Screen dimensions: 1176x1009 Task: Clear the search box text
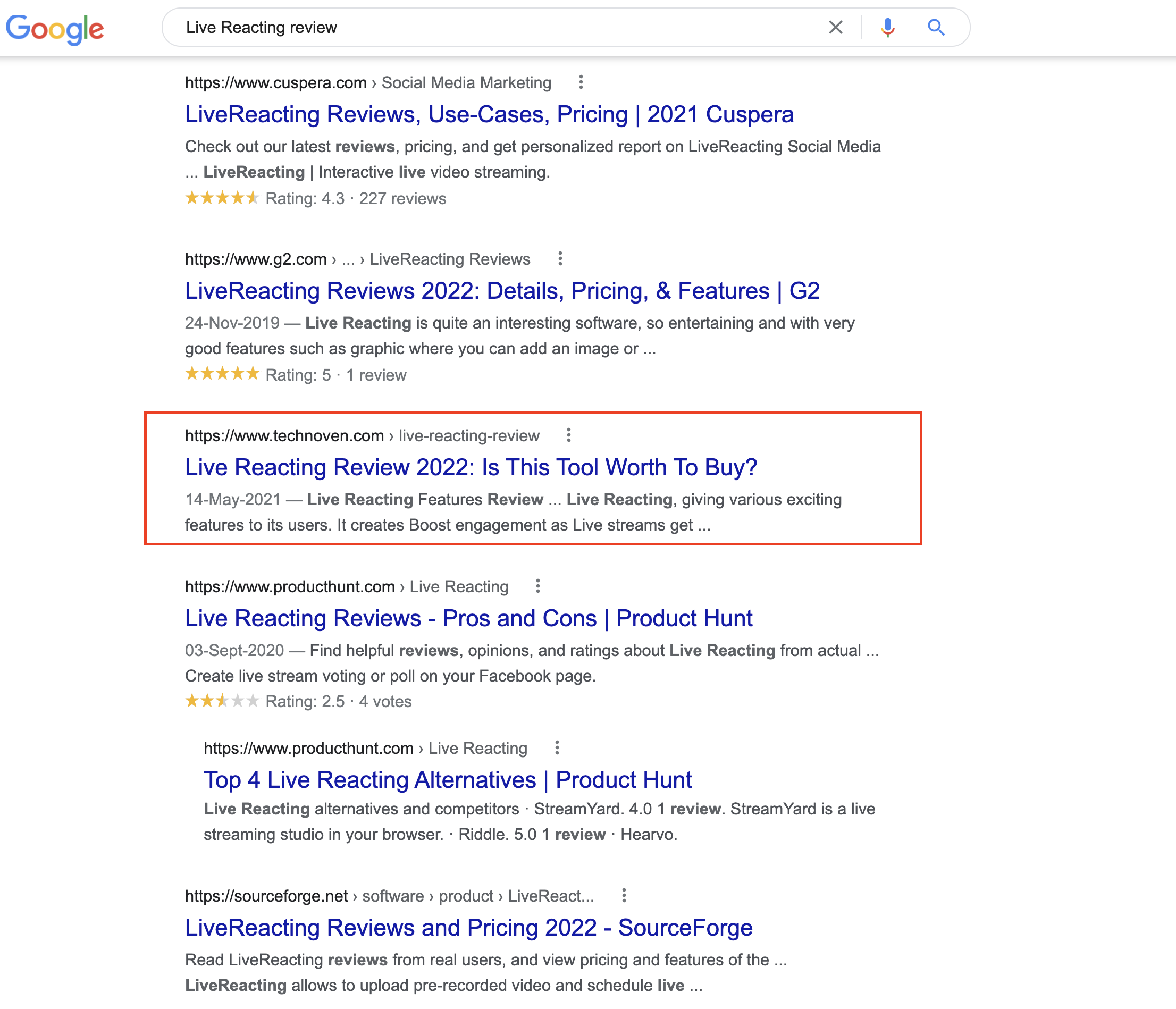835,27
